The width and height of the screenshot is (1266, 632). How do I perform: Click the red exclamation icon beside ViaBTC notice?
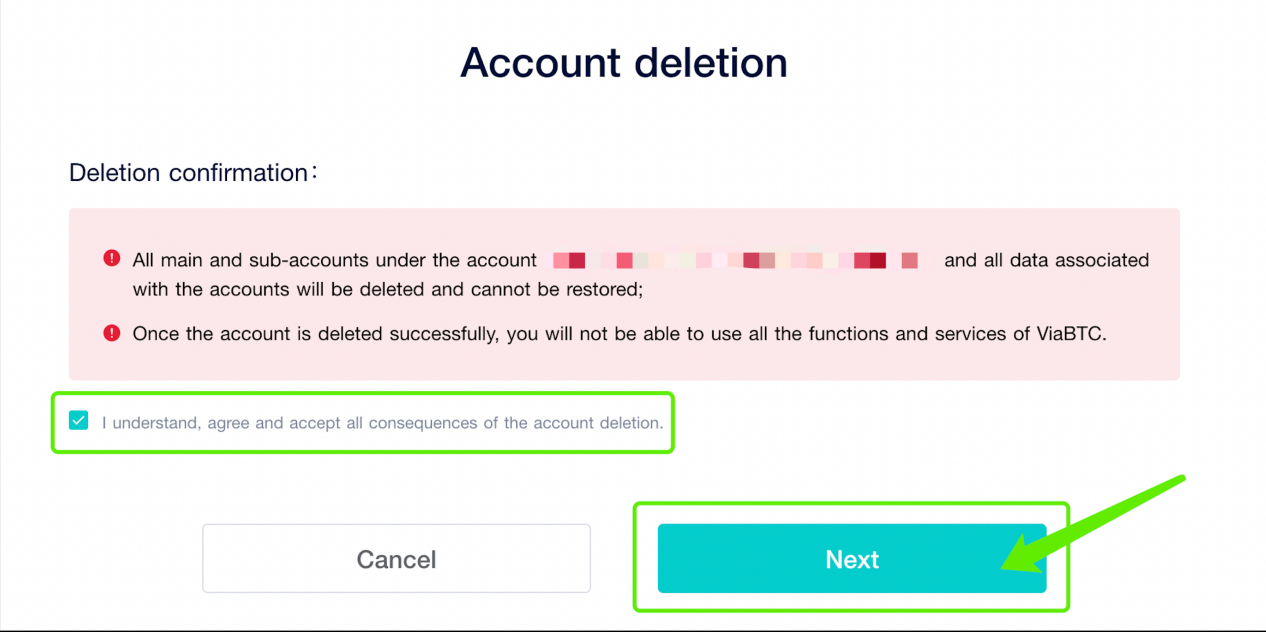[111, 333]
